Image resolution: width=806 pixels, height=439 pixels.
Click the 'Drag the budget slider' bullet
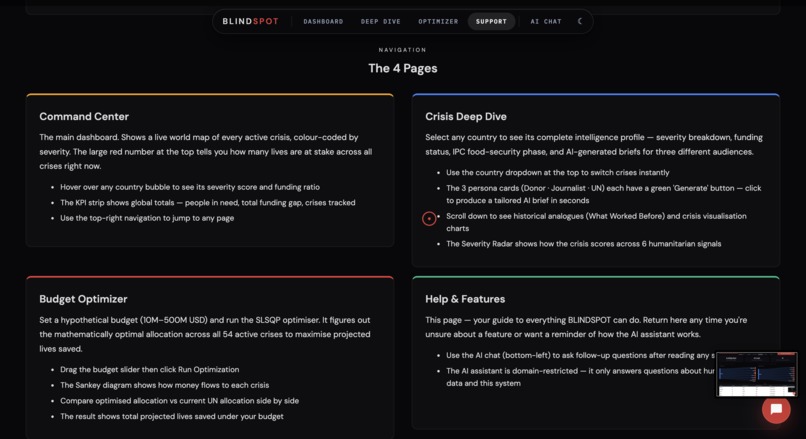pos(150,370)
